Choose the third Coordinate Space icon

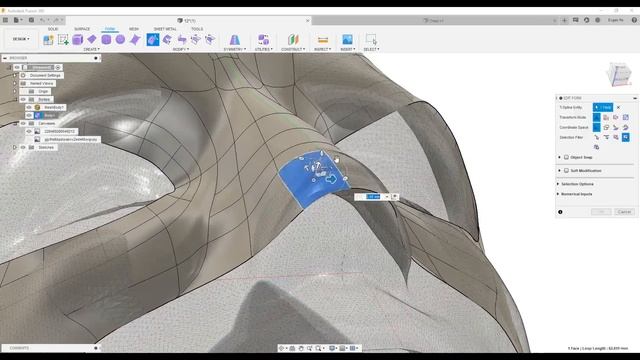click(616, 127)
